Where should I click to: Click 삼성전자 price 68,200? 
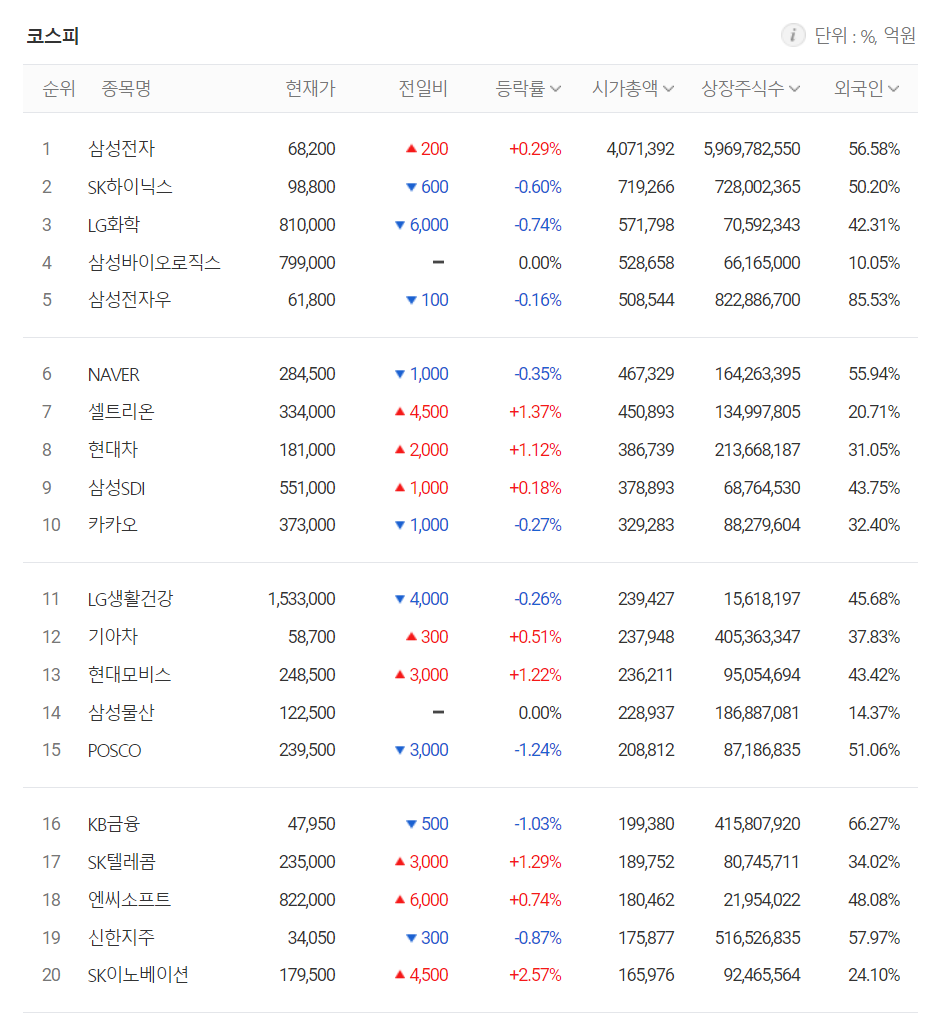pyautogui.click(x=311, y=149)
